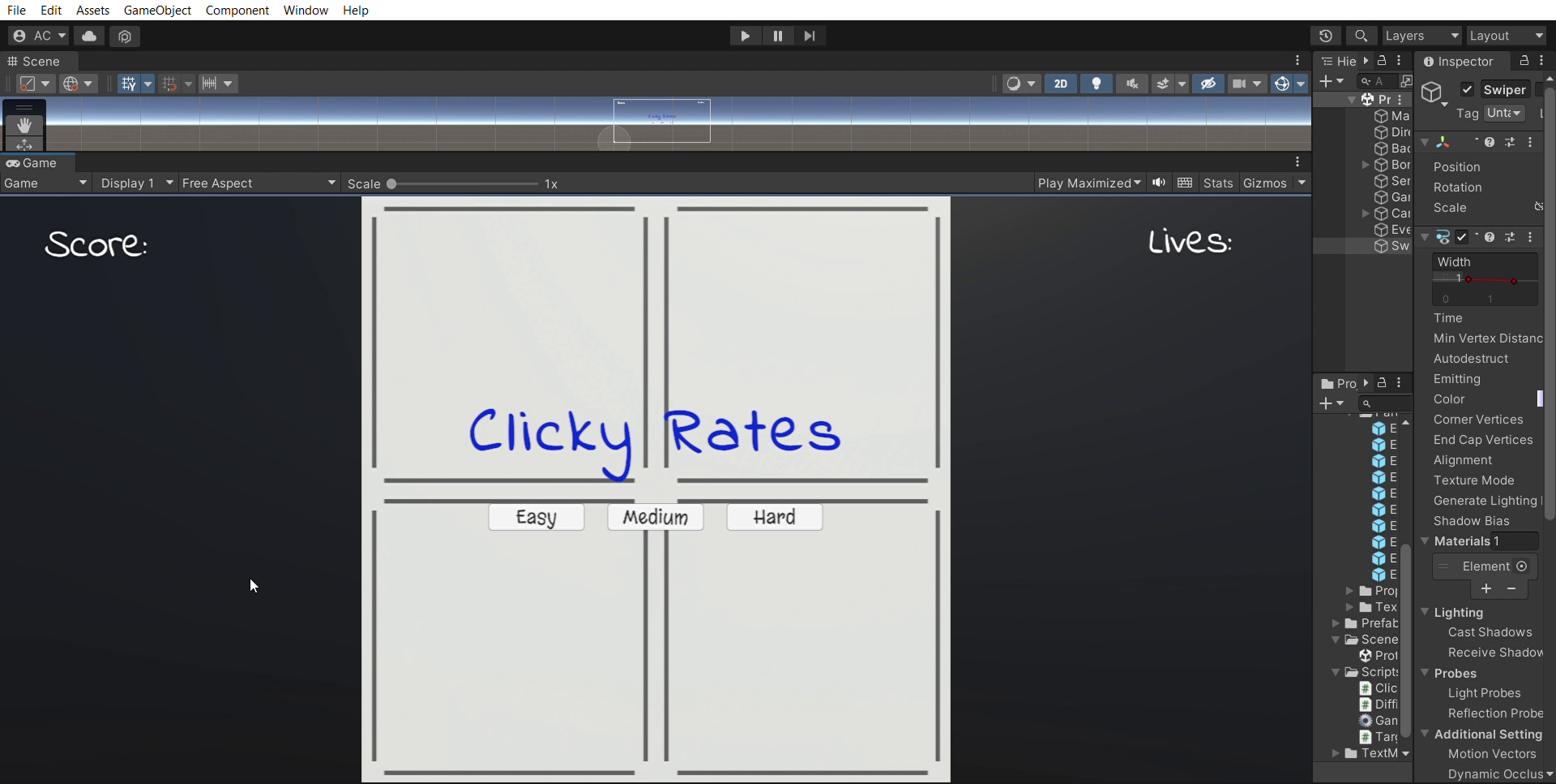The width and height of the screenshot is (1556, 784).
Task: Click the Play button
Action: click(x=745, y=36)
